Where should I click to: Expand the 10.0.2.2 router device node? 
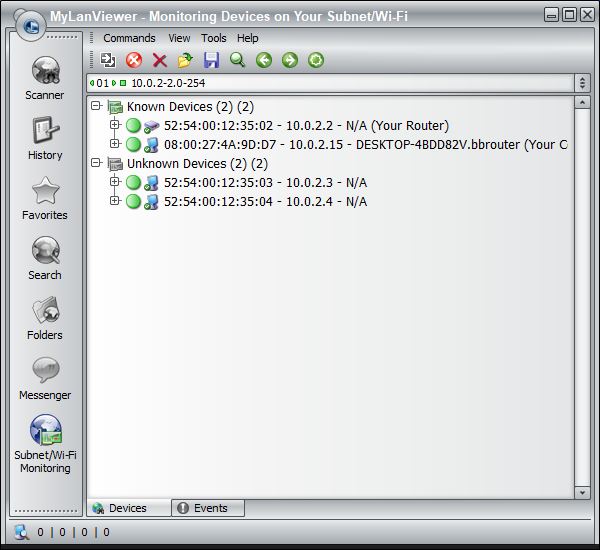114,124
